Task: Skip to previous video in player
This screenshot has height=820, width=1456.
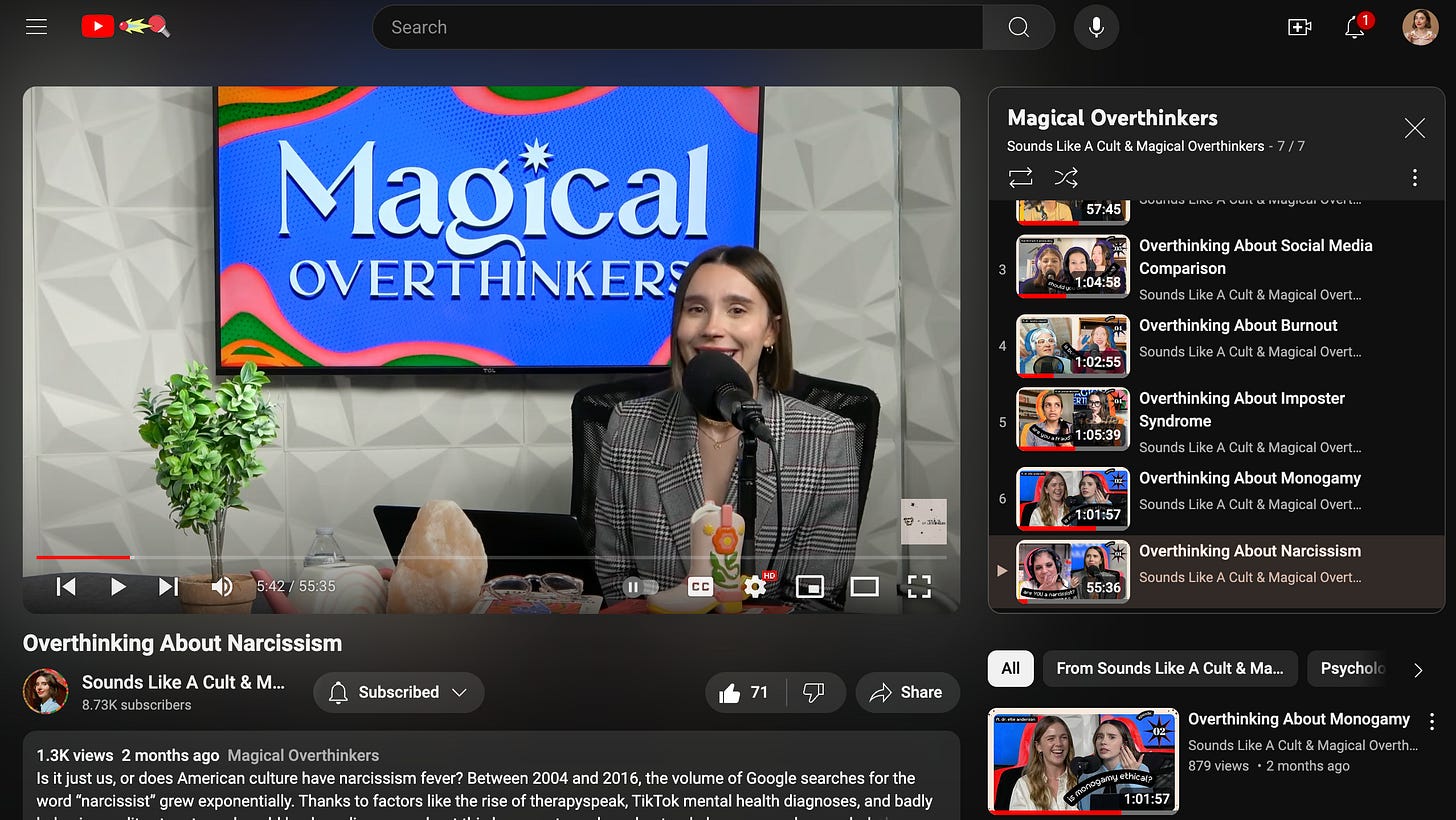Action: pyautogui.click(x=66, y=586)
